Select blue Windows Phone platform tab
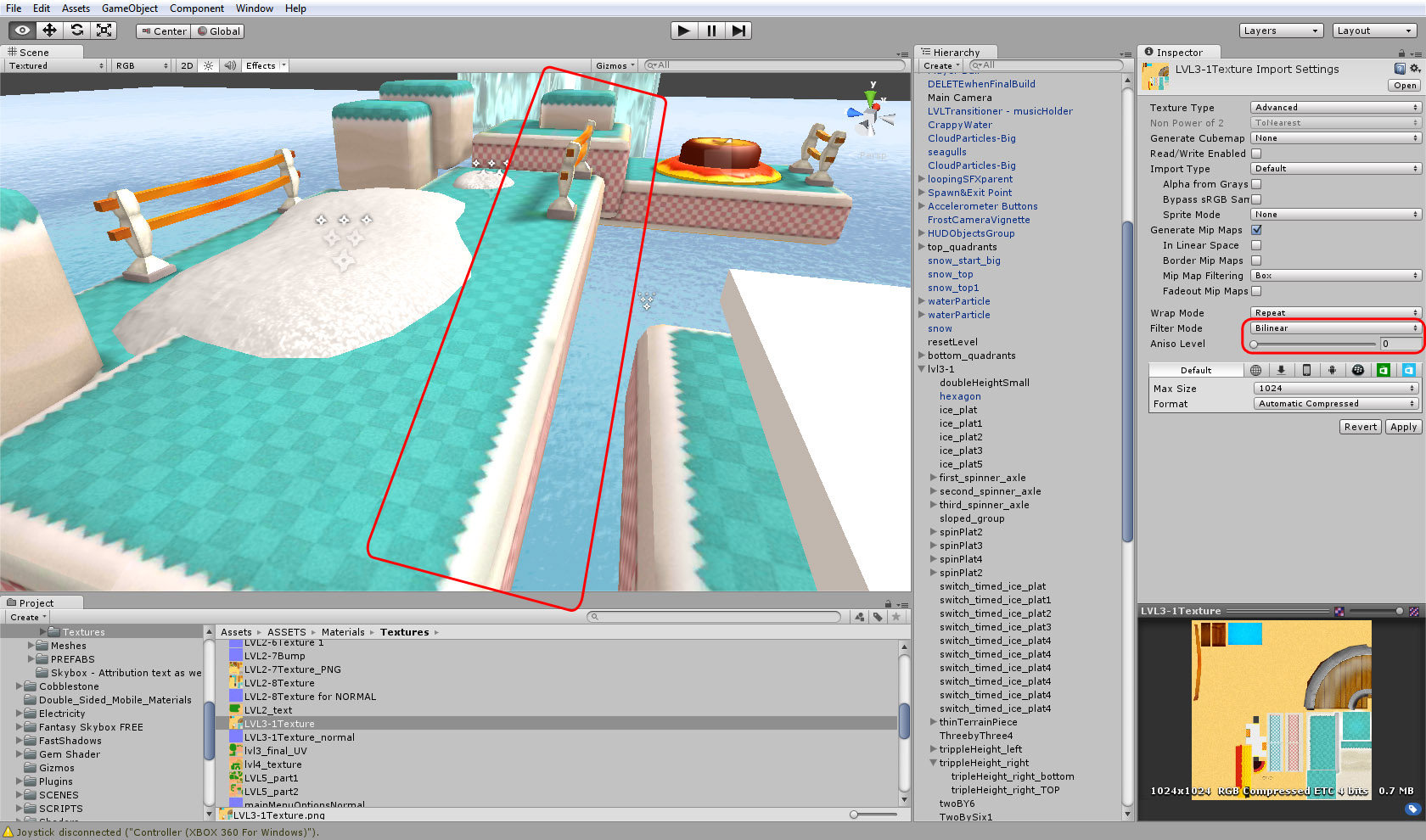Screen dimensions: 1426x840 coord(1408,370)
